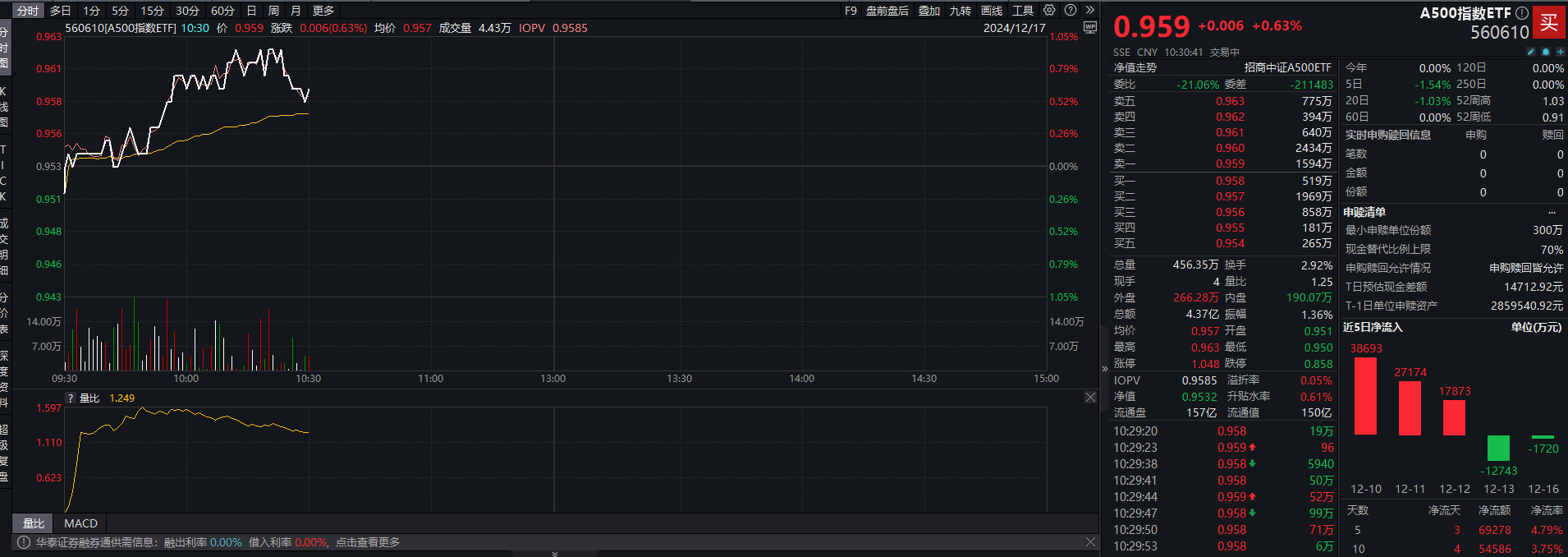Click the 卖五 ask price 0.963
Image resolution: width=1568 pixels, height=557 pixels.
tap(1230, 101)
